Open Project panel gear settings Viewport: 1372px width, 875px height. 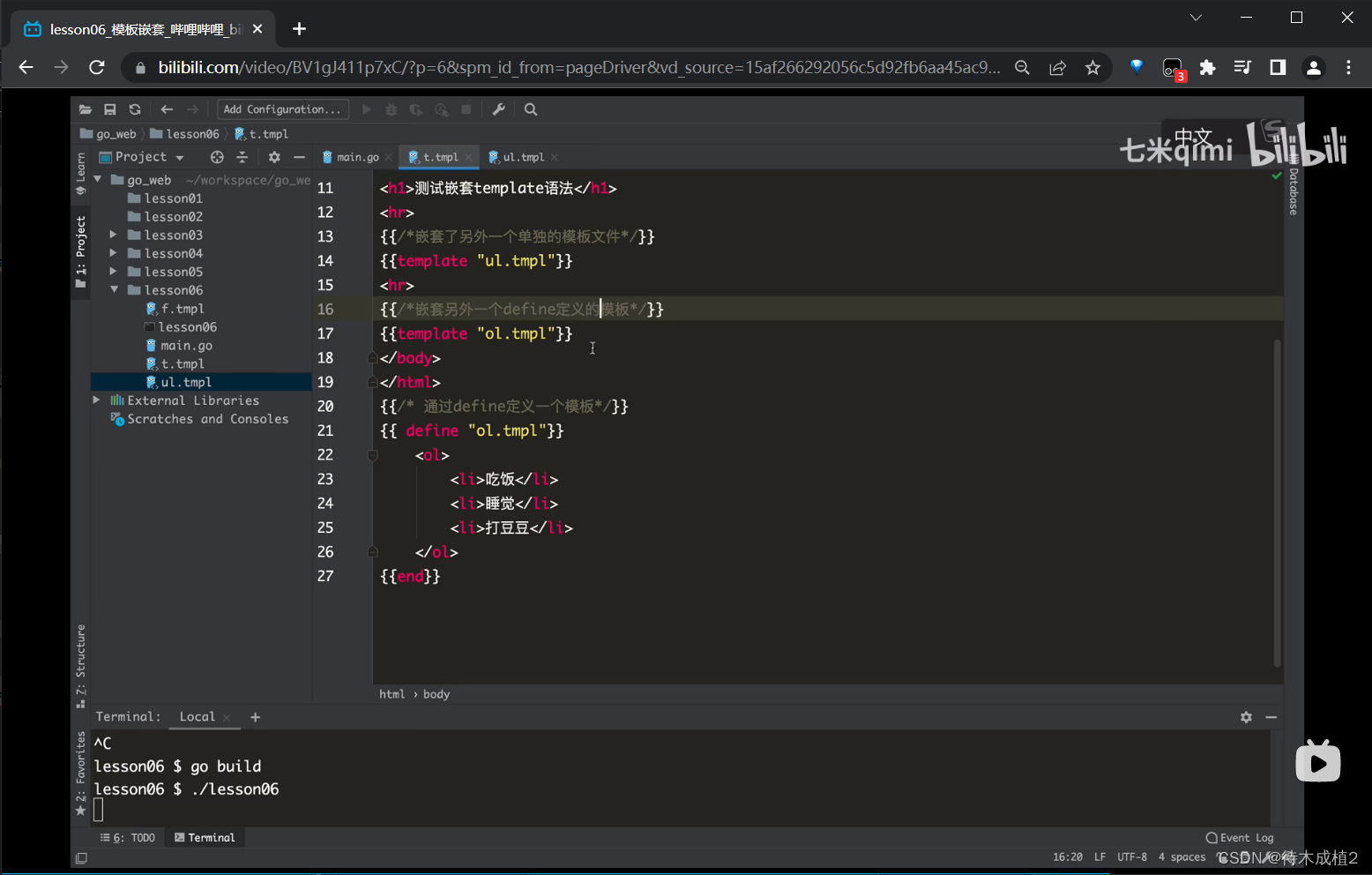(274, 157)
